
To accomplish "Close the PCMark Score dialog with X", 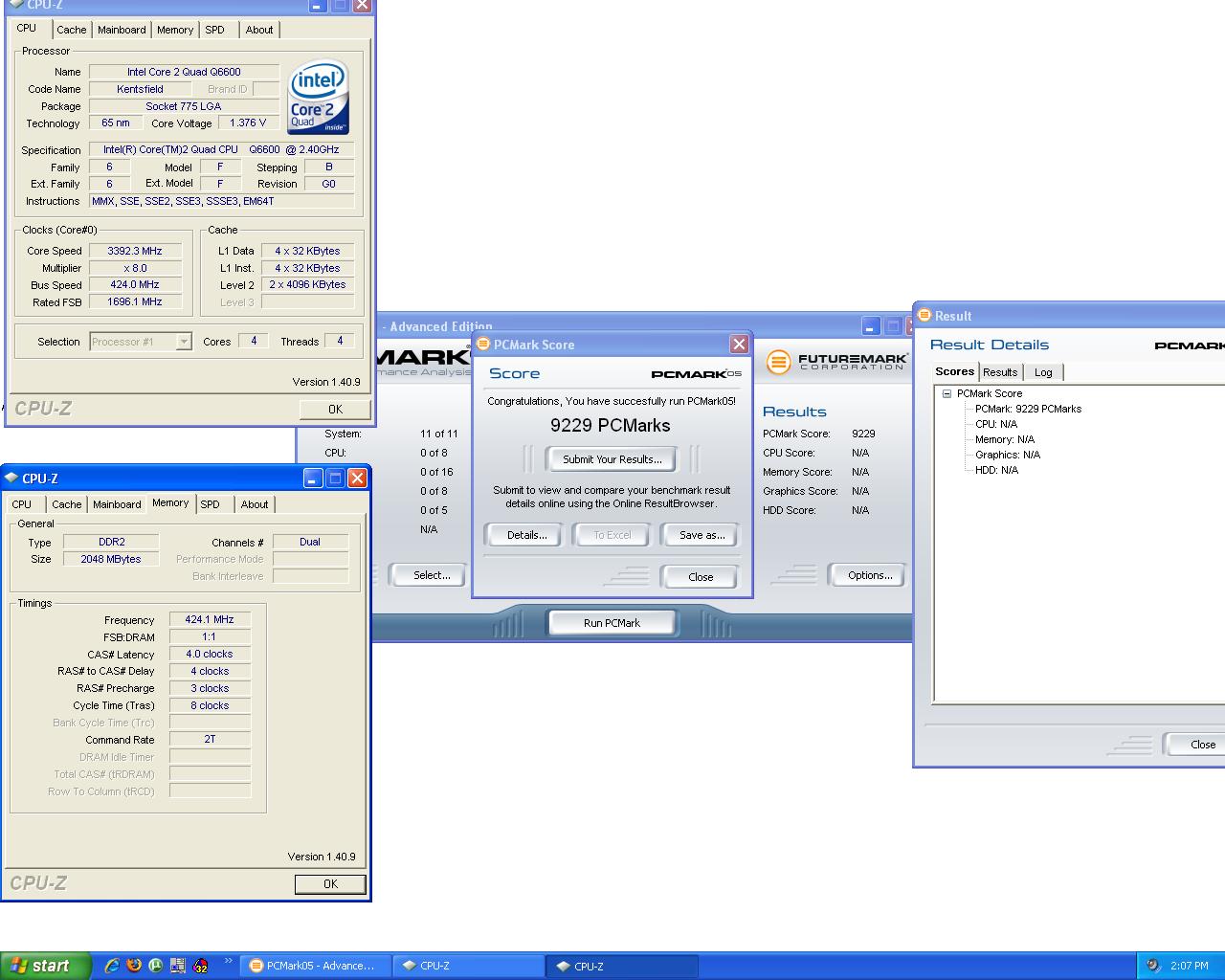I will 739,344.
